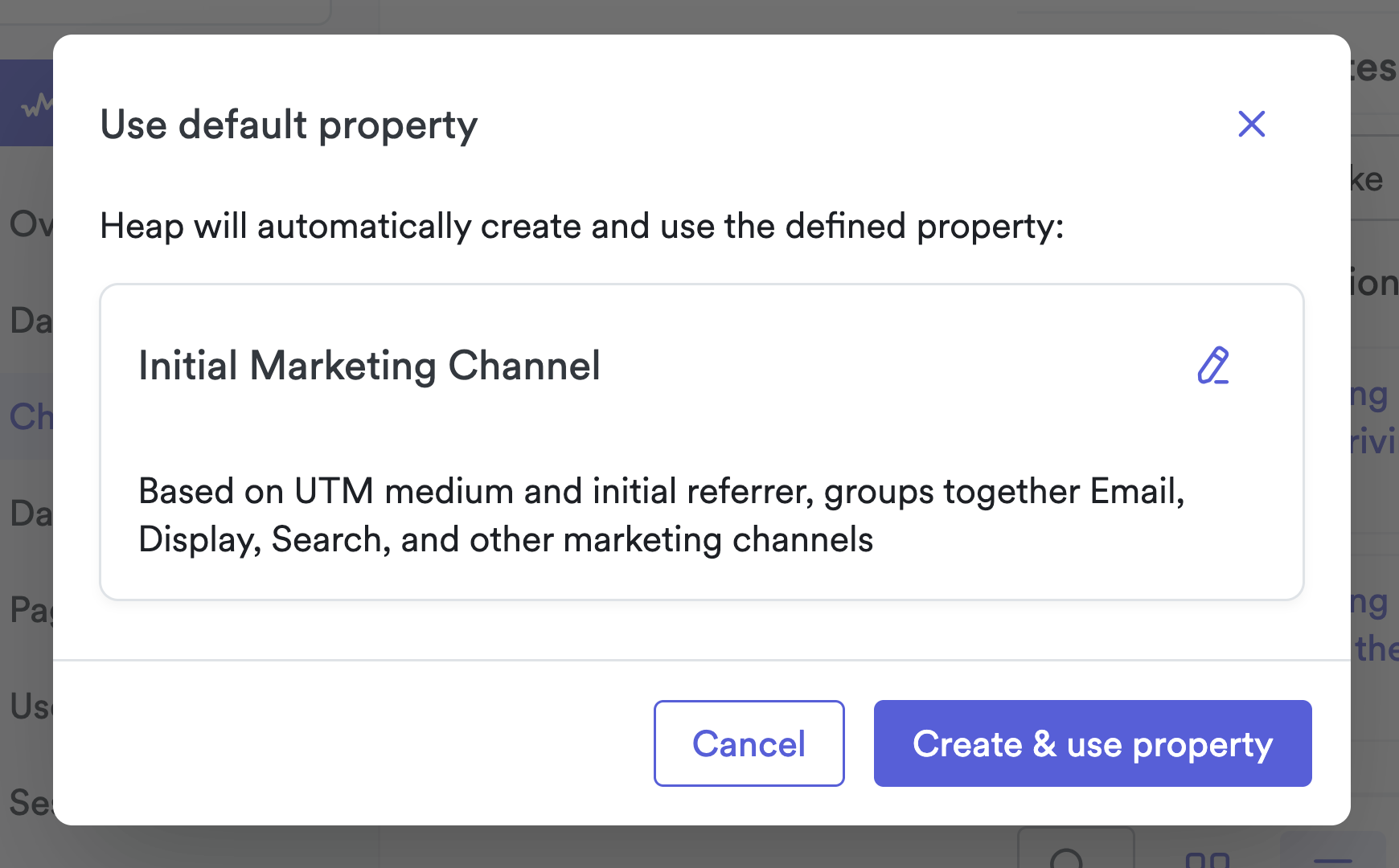Click the Heap will automatically create sentence
The width and height of the screenshot is (1399, 868).
[x=581, y=226]
